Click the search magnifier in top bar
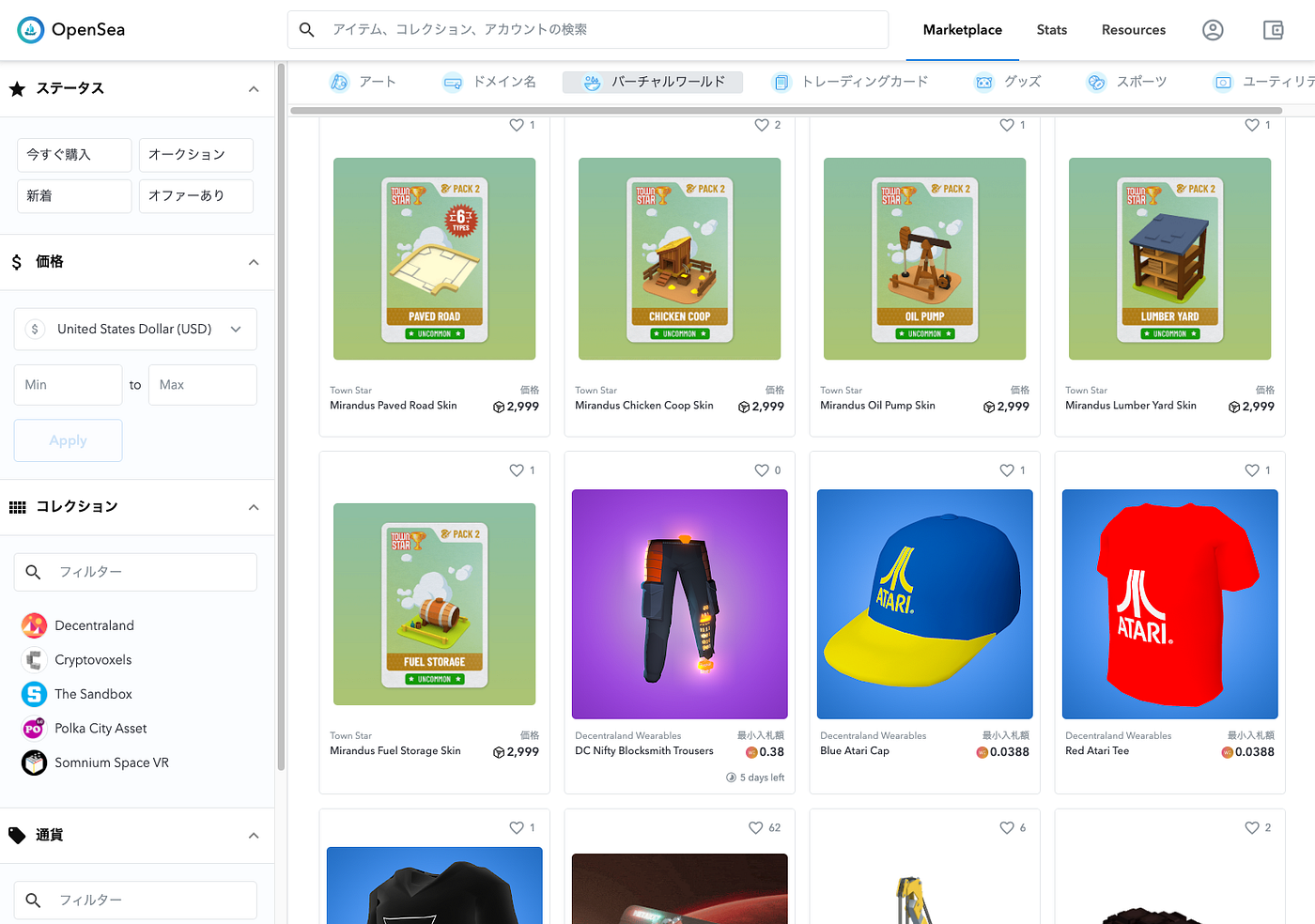This screenshot has height=924, width=1315. pyautogui.click(x=306, y=30)
